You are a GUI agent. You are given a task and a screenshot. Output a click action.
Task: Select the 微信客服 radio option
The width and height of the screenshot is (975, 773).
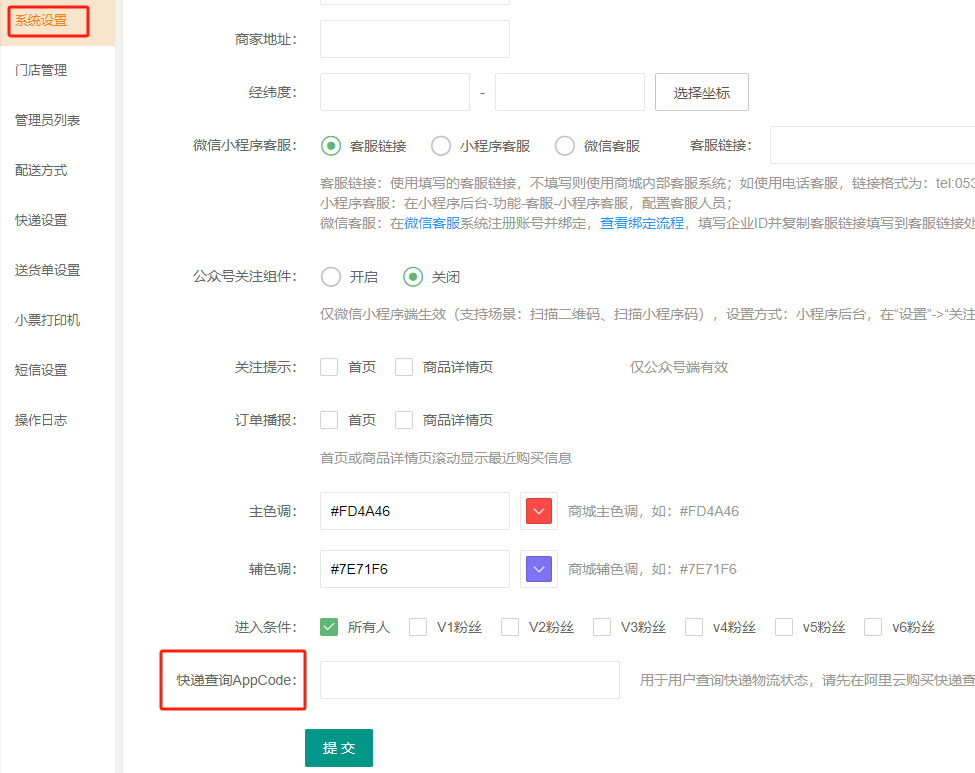coord(565,146)
